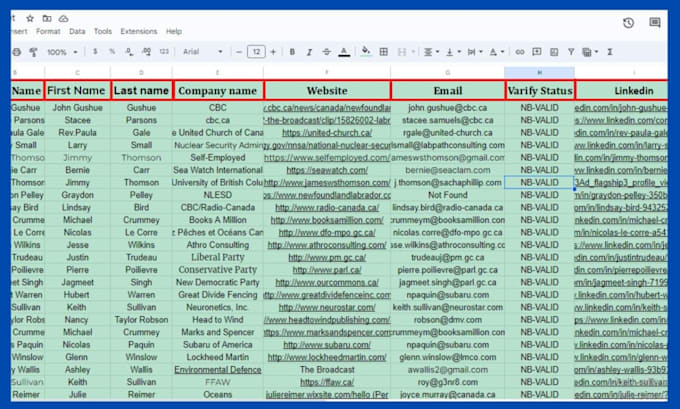Open the Data menu
The height and width of the screenshot is (409, 680).
[x=77, y=31]
